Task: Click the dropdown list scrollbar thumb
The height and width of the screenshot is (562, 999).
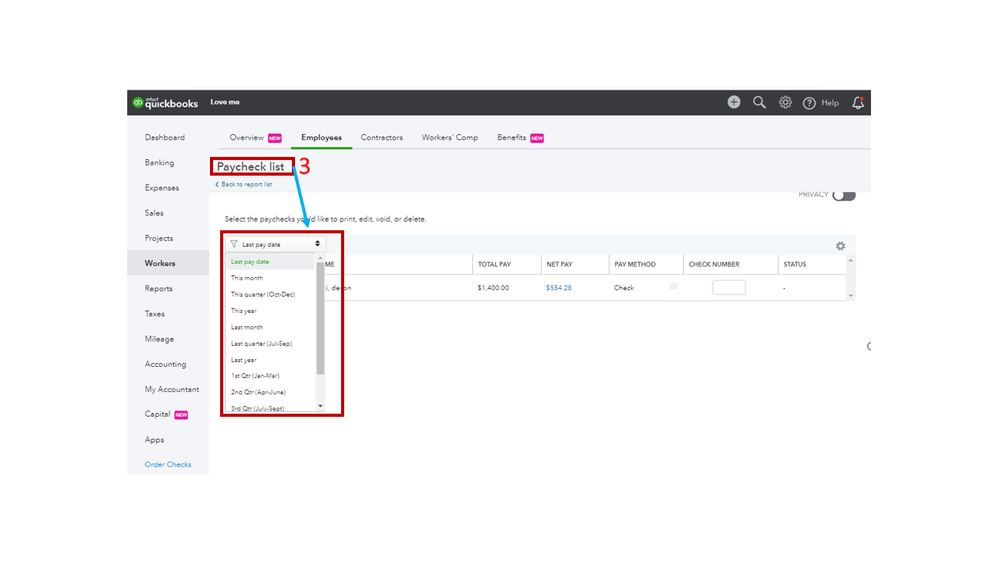Action: pyautogui.click(x=320, y=319)
